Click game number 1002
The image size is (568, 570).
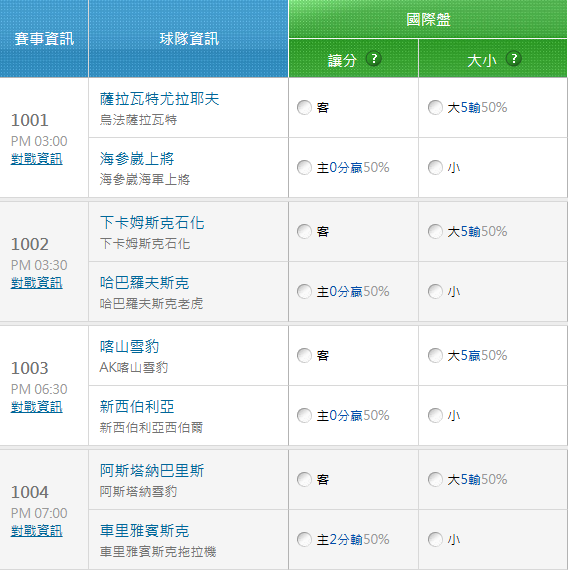pos(29,244)
